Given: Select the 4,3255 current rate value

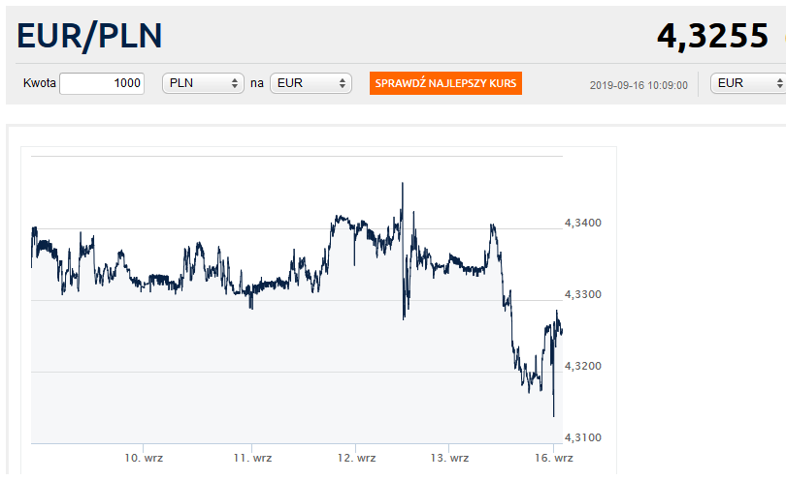Looking at the screenshot, I should [x=713, y=36].
